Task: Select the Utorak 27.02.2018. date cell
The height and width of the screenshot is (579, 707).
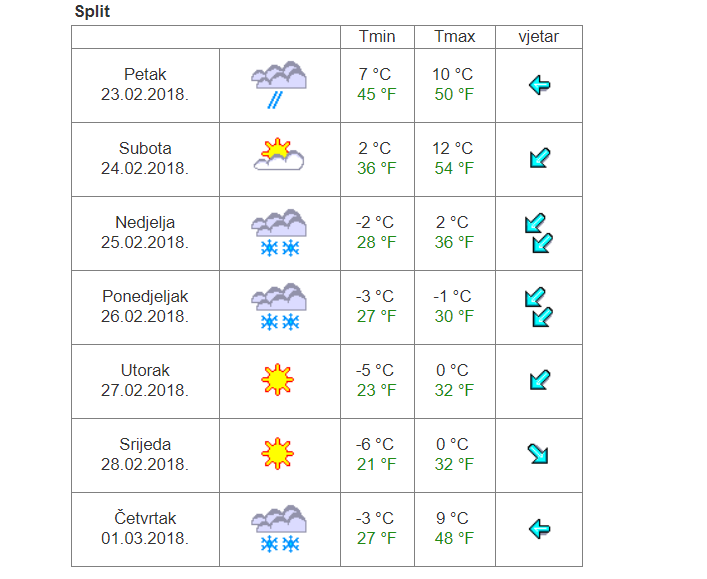Action: 145,381
